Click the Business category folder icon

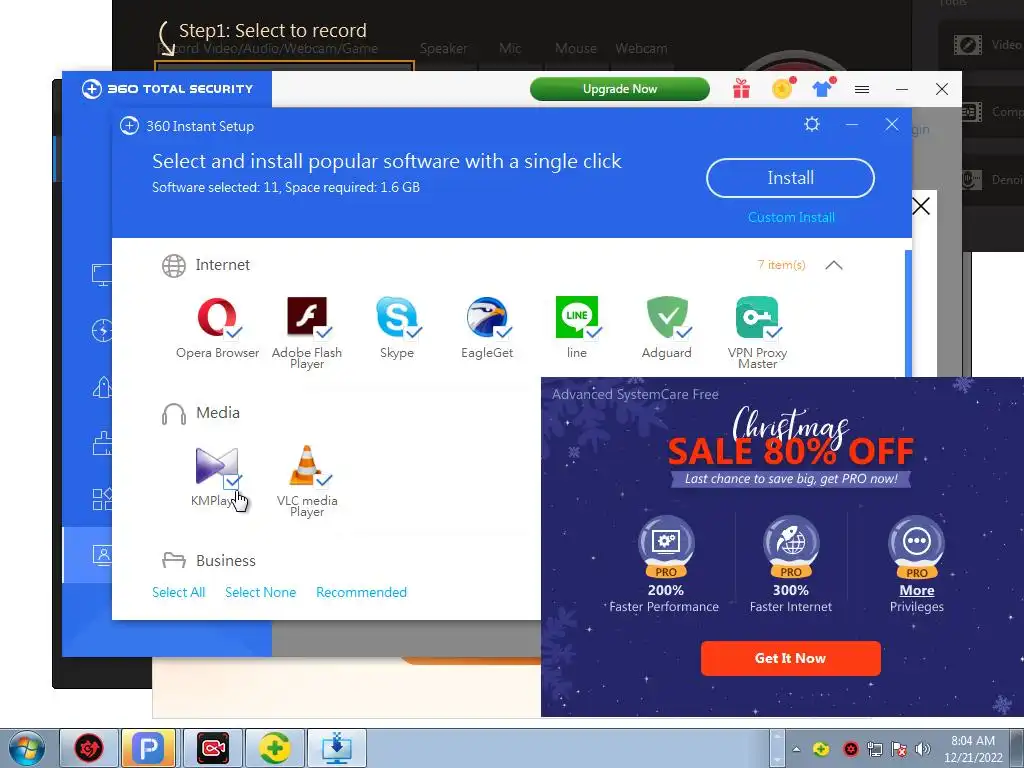pos(174,560)
